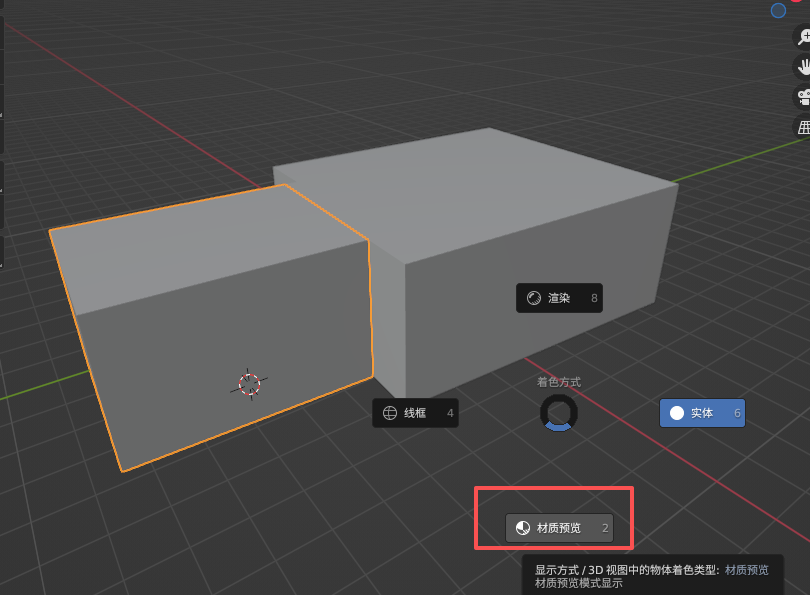Click the 3D cursor crosshair

[249, 384]
